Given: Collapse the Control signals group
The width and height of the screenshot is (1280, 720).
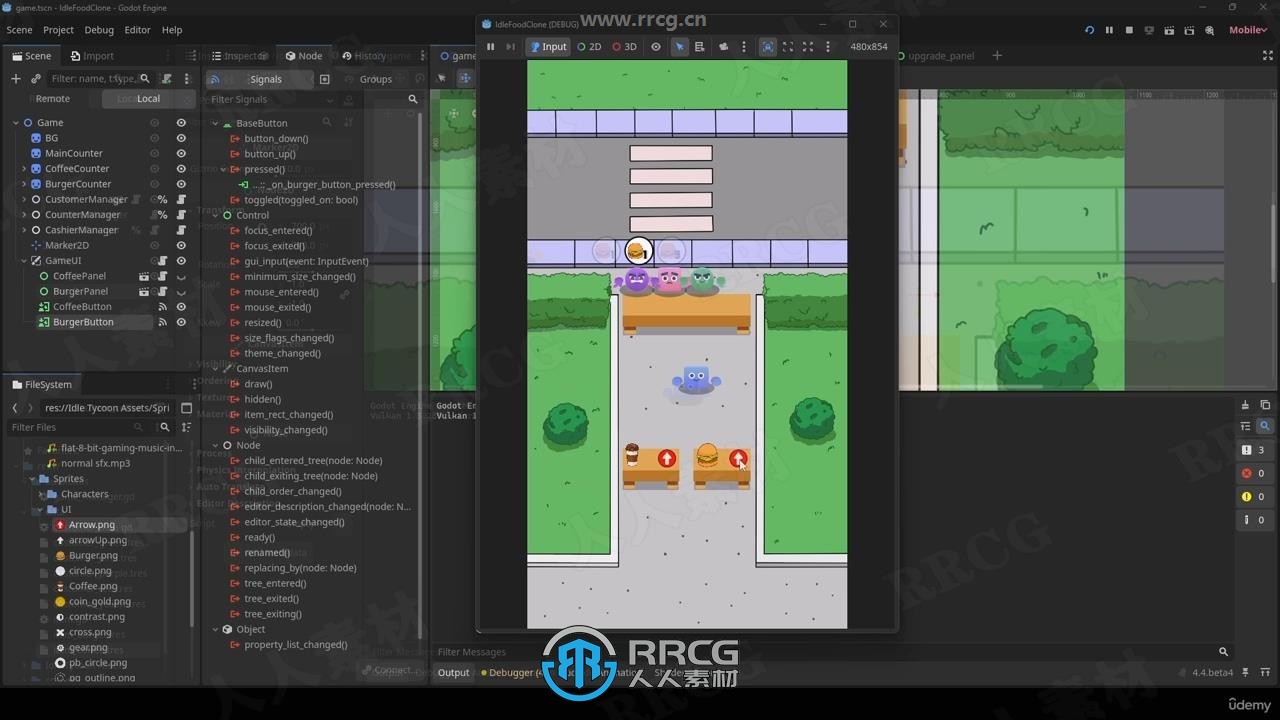Looking at the screenshot, I should [x=215, y=215].
